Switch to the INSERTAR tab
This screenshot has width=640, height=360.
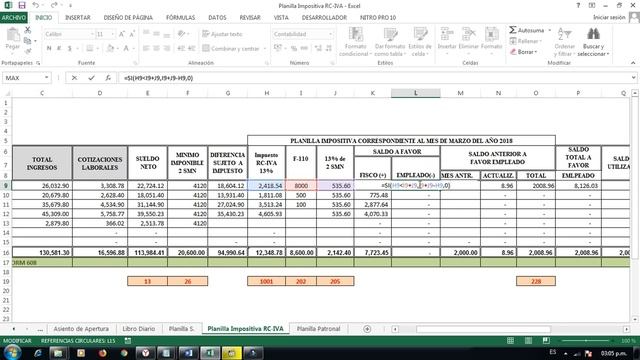(78, 18)
